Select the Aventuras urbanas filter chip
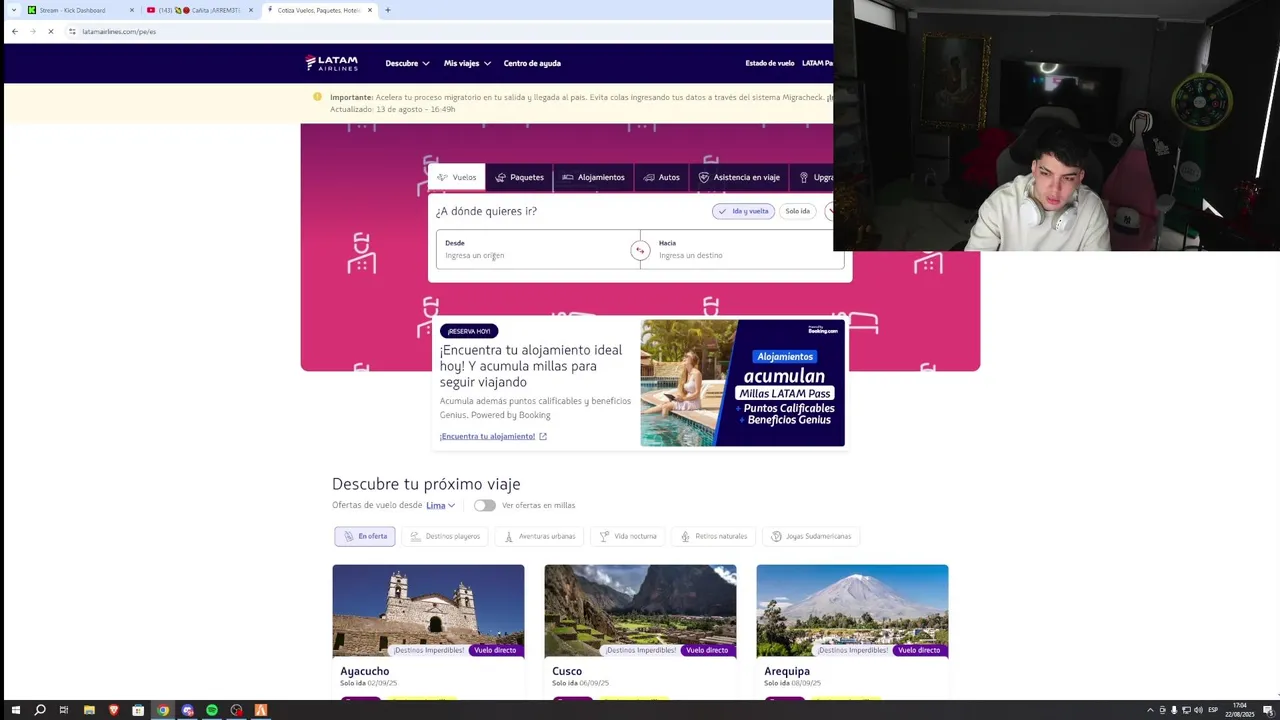 pos(539,536)
